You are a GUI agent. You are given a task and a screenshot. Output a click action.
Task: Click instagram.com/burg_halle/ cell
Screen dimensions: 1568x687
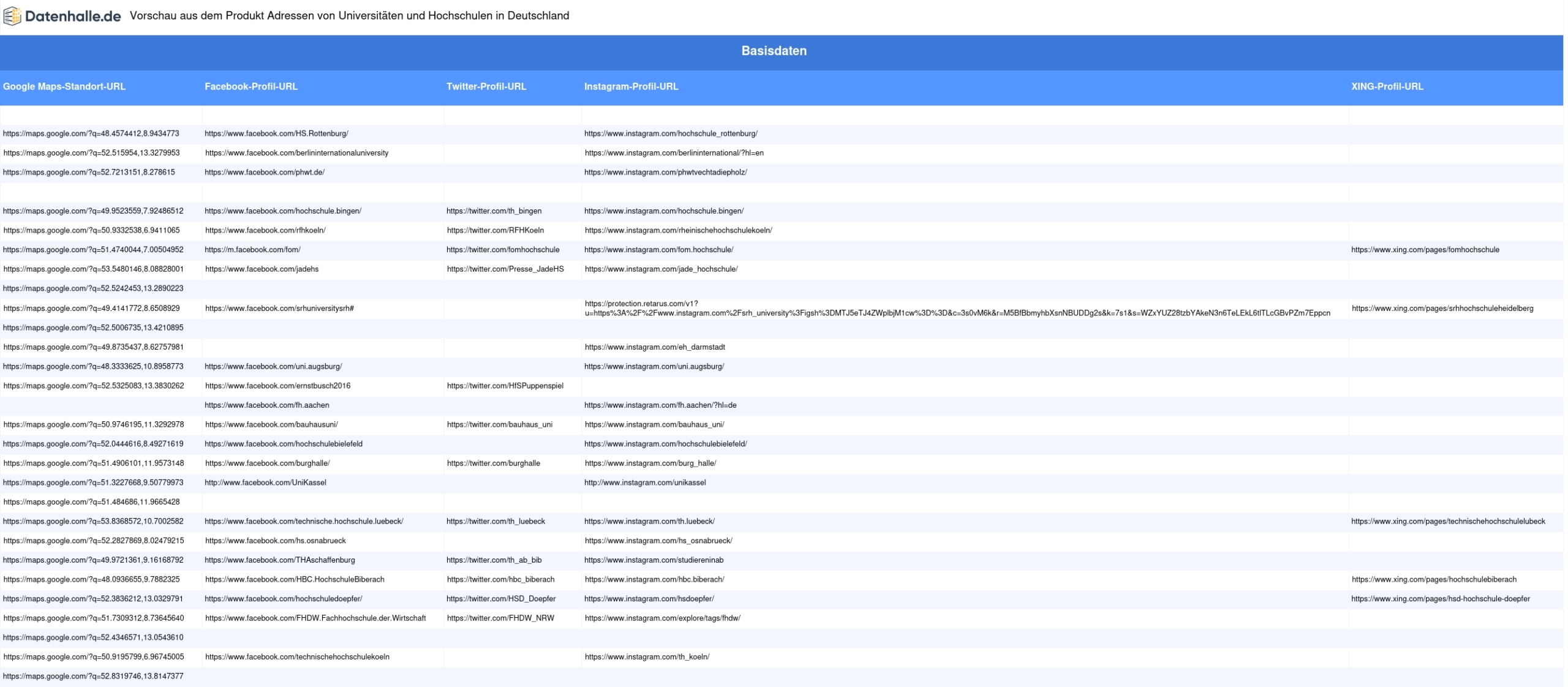[650, 464]
